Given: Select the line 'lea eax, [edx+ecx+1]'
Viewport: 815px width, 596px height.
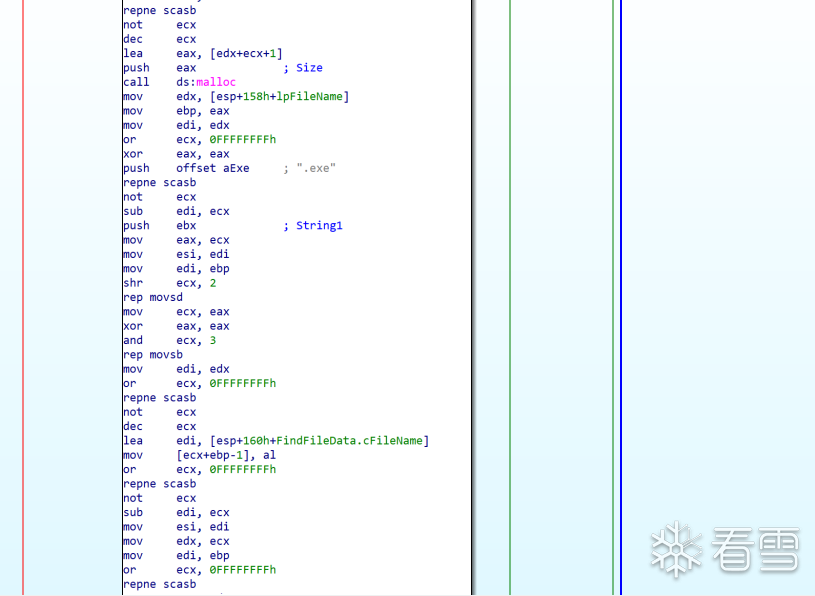Looking at the screenshot, I should coord(203,54).
